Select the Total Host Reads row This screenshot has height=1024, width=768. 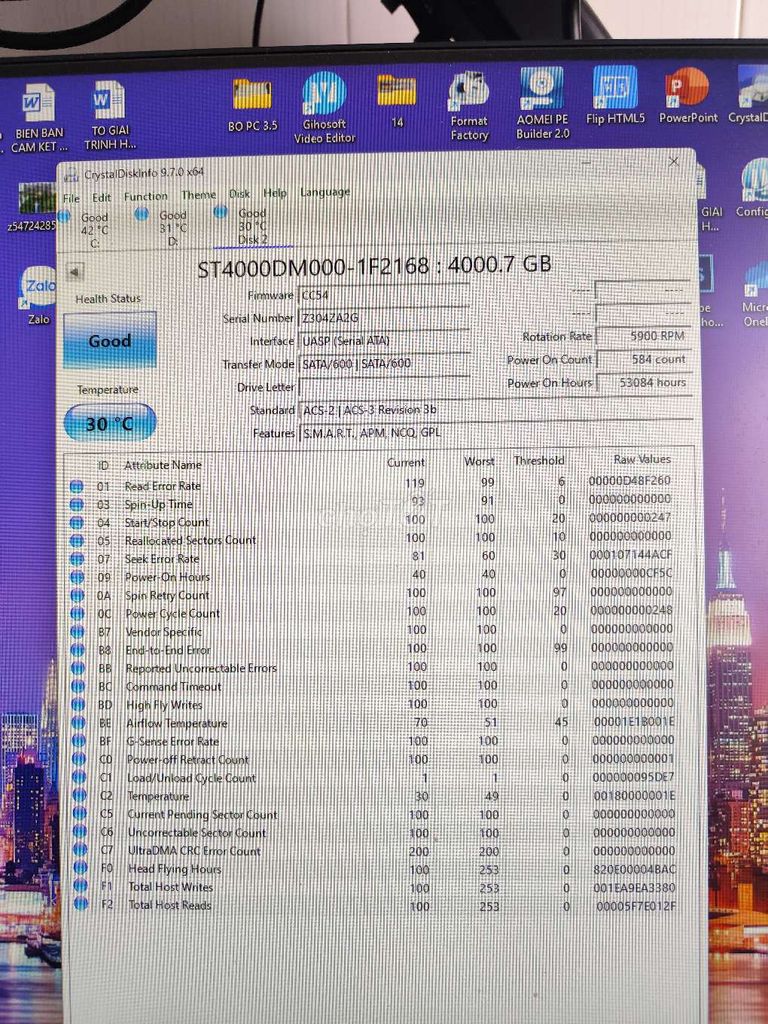(372, 905)
